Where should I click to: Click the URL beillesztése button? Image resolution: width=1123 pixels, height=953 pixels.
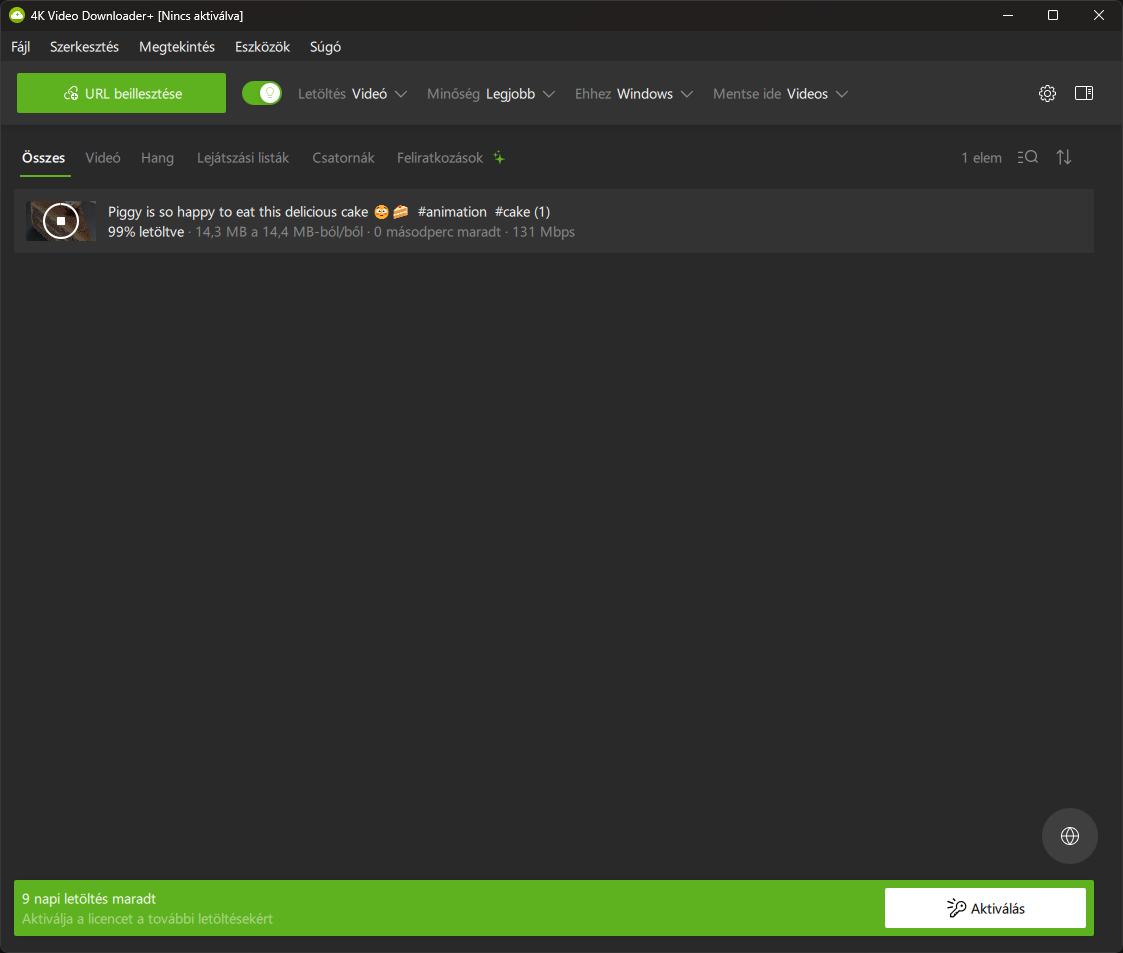coord(121,93)
